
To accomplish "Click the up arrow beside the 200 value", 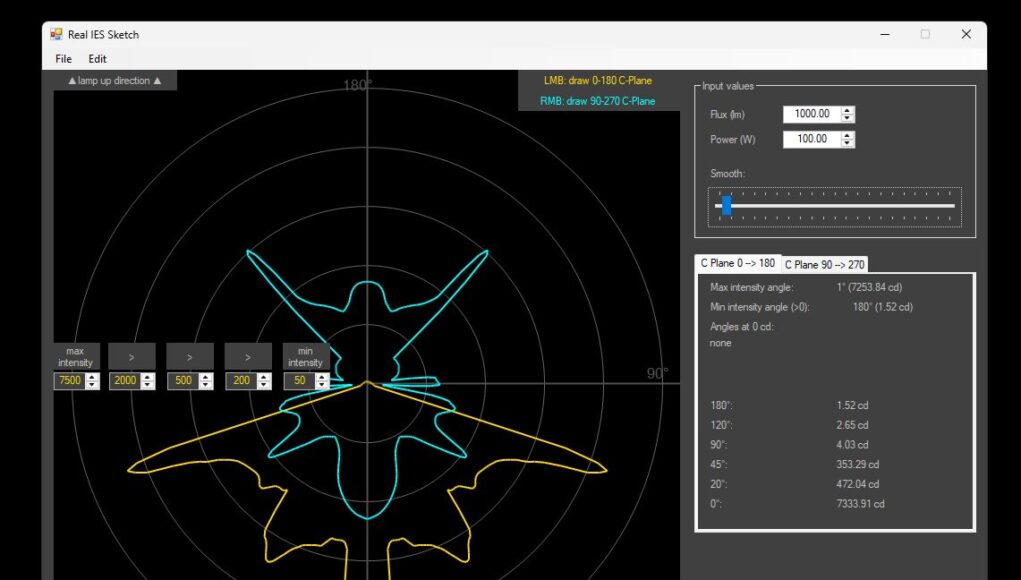I will pos(264,377).
